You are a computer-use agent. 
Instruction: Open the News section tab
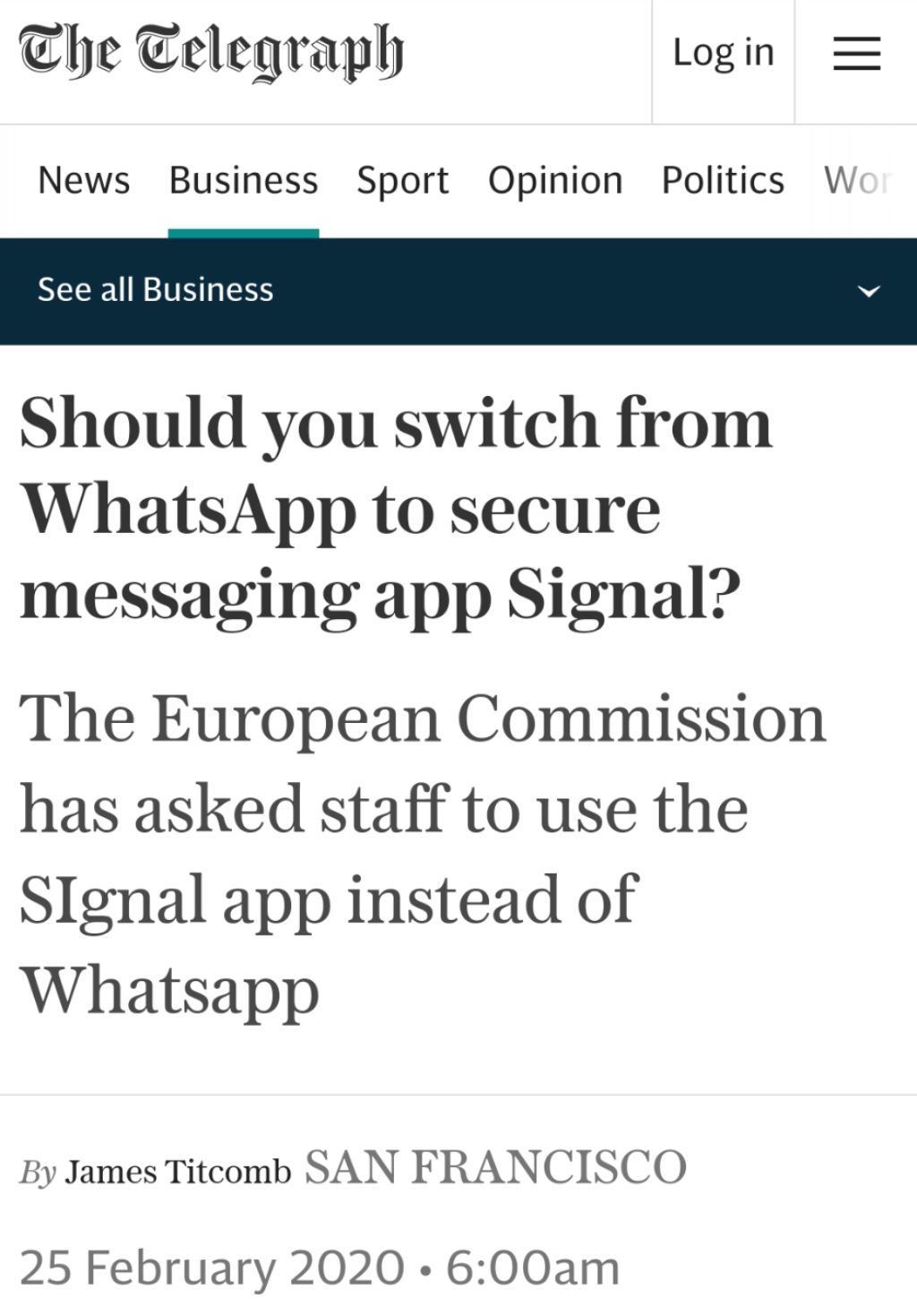(84, 180)
